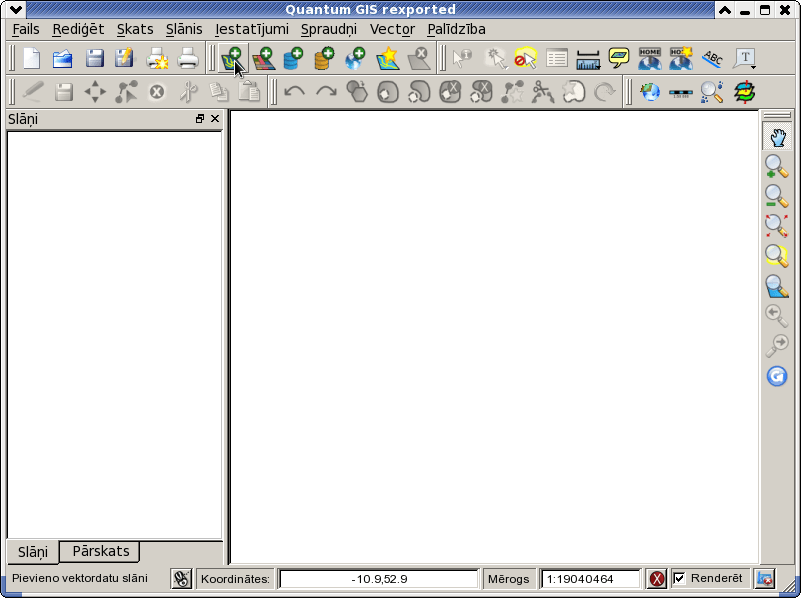Add a WMS layer with globe icon
The height and width of the screenshot is (598, 801).
pos(356,58)
